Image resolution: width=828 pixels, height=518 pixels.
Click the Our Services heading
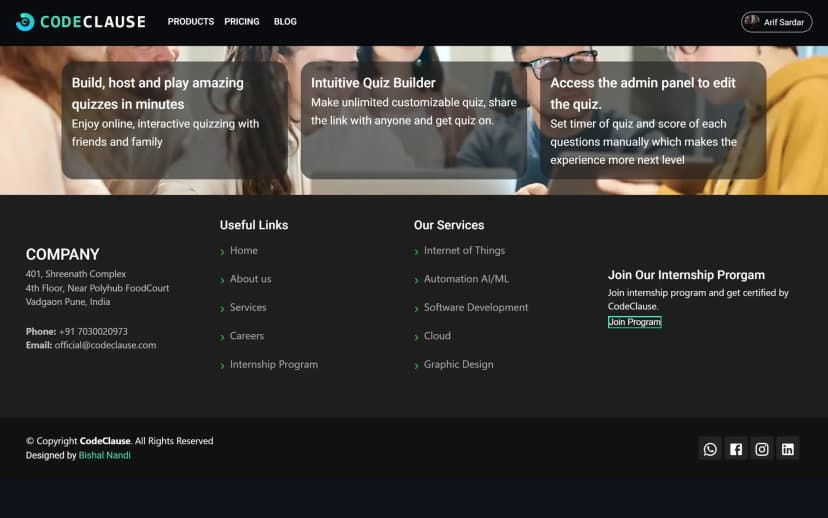pyautogui.click(x=449, y=225)
